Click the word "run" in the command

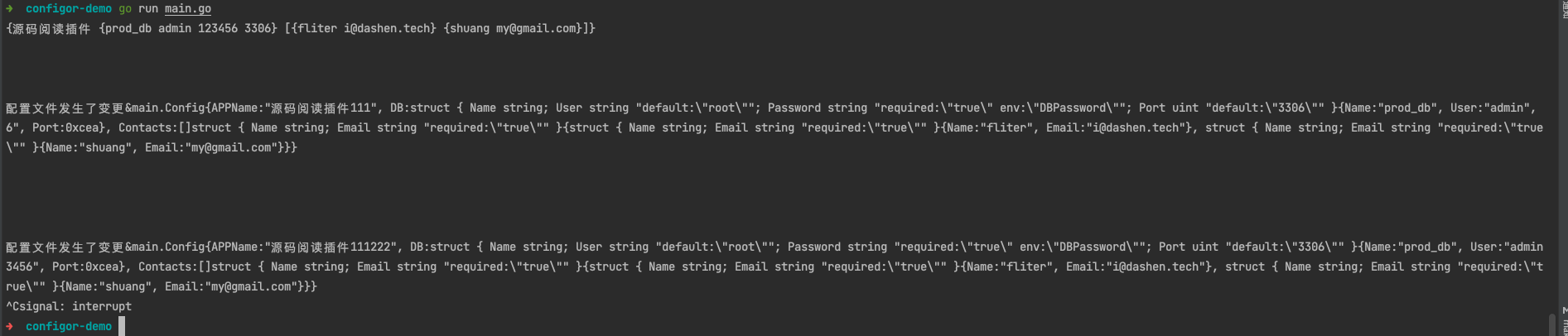pos(148,9)
